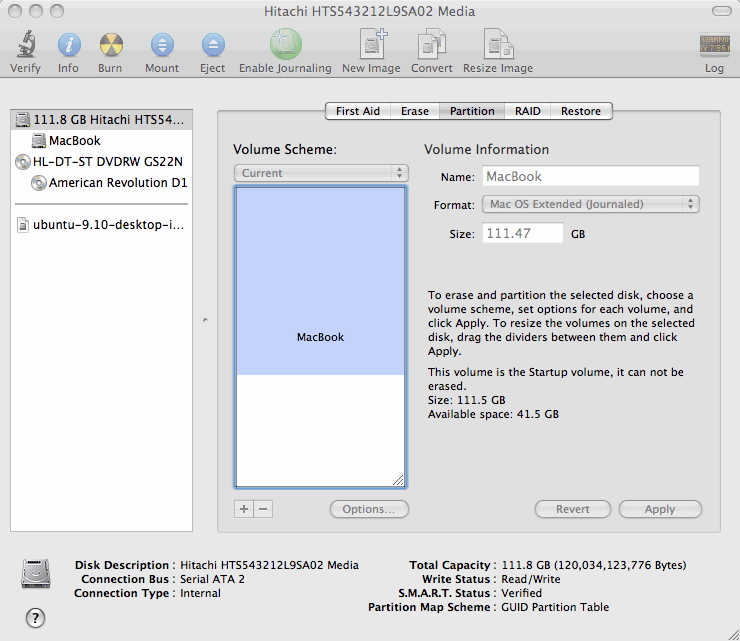Click the Revert button
Viewport: 740px width, 641px height.
(x=572, y=509)
